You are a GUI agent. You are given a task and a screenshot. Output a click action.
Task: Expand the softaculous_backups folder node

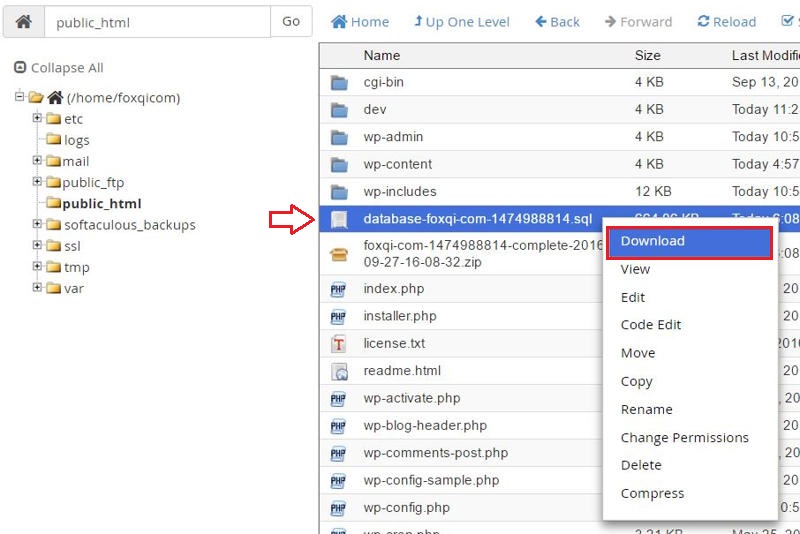tap(37, 223)
